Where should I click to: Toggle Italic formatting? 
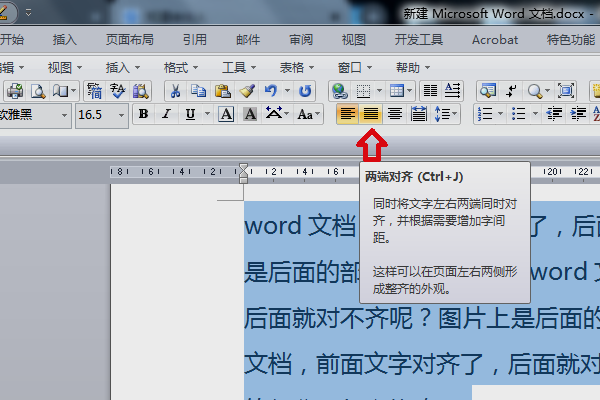[x=166, y=114]
